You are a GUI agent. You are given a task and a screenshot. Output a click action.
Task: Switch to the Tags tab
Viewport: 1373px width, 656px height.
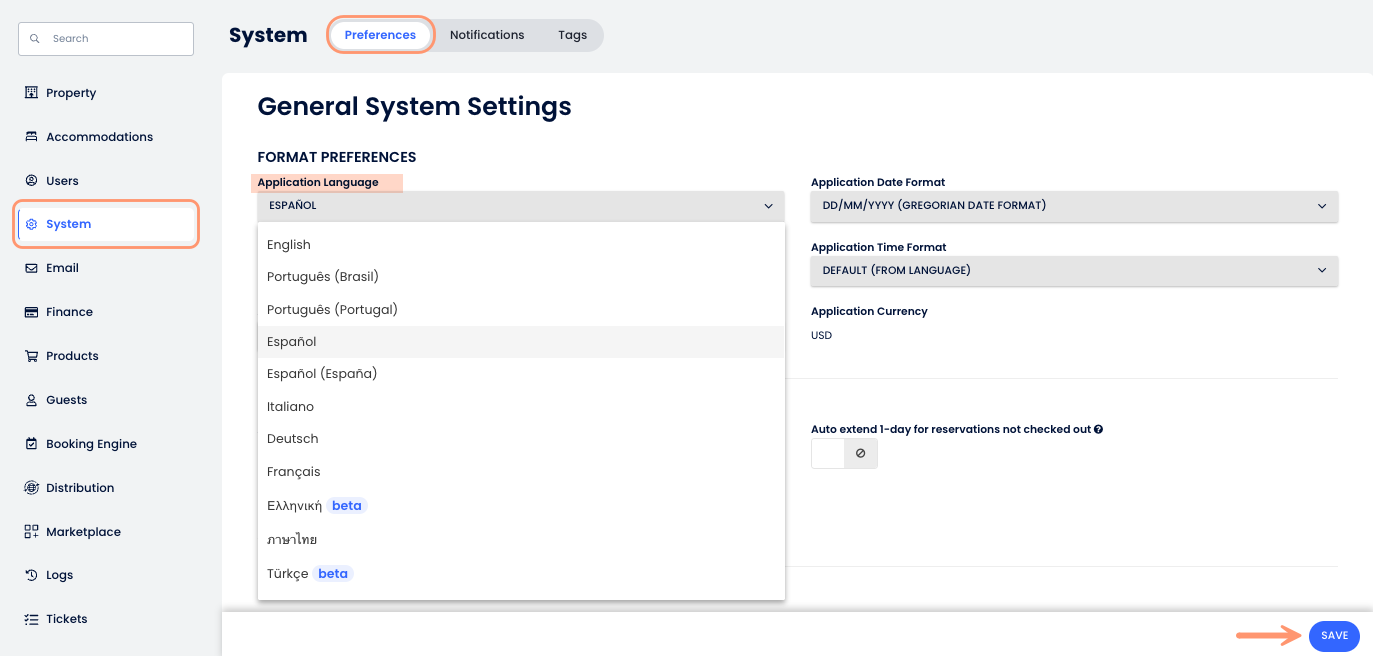pyautogui.click(x=572, y=35)
